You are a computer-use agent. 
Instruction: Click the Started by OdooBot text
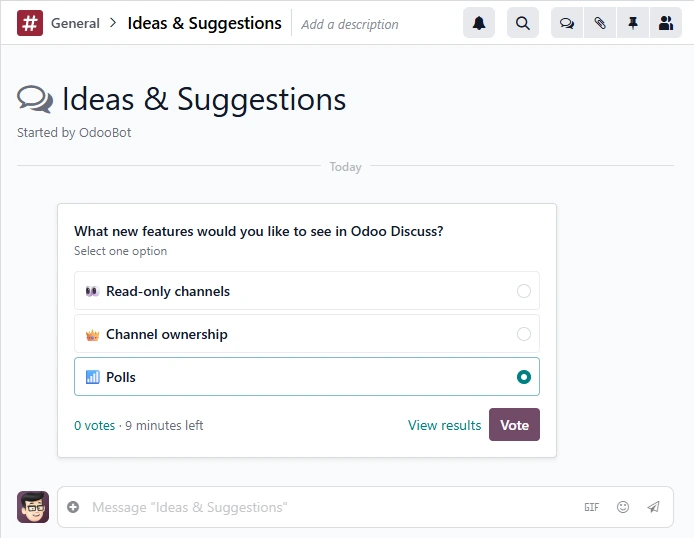click(x=74, y=133)
